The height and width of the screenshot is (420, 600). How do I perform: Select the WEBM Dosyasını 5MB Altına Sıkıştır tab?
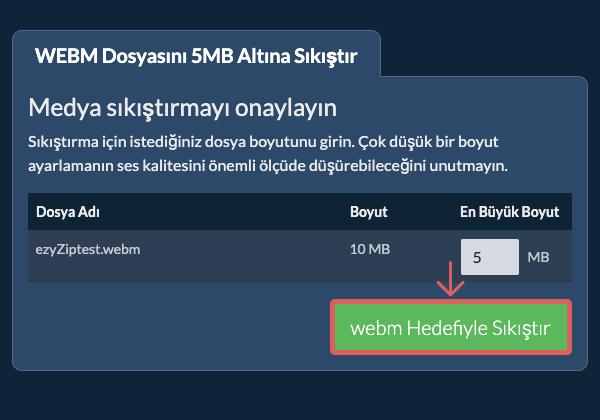pos(196,55)
